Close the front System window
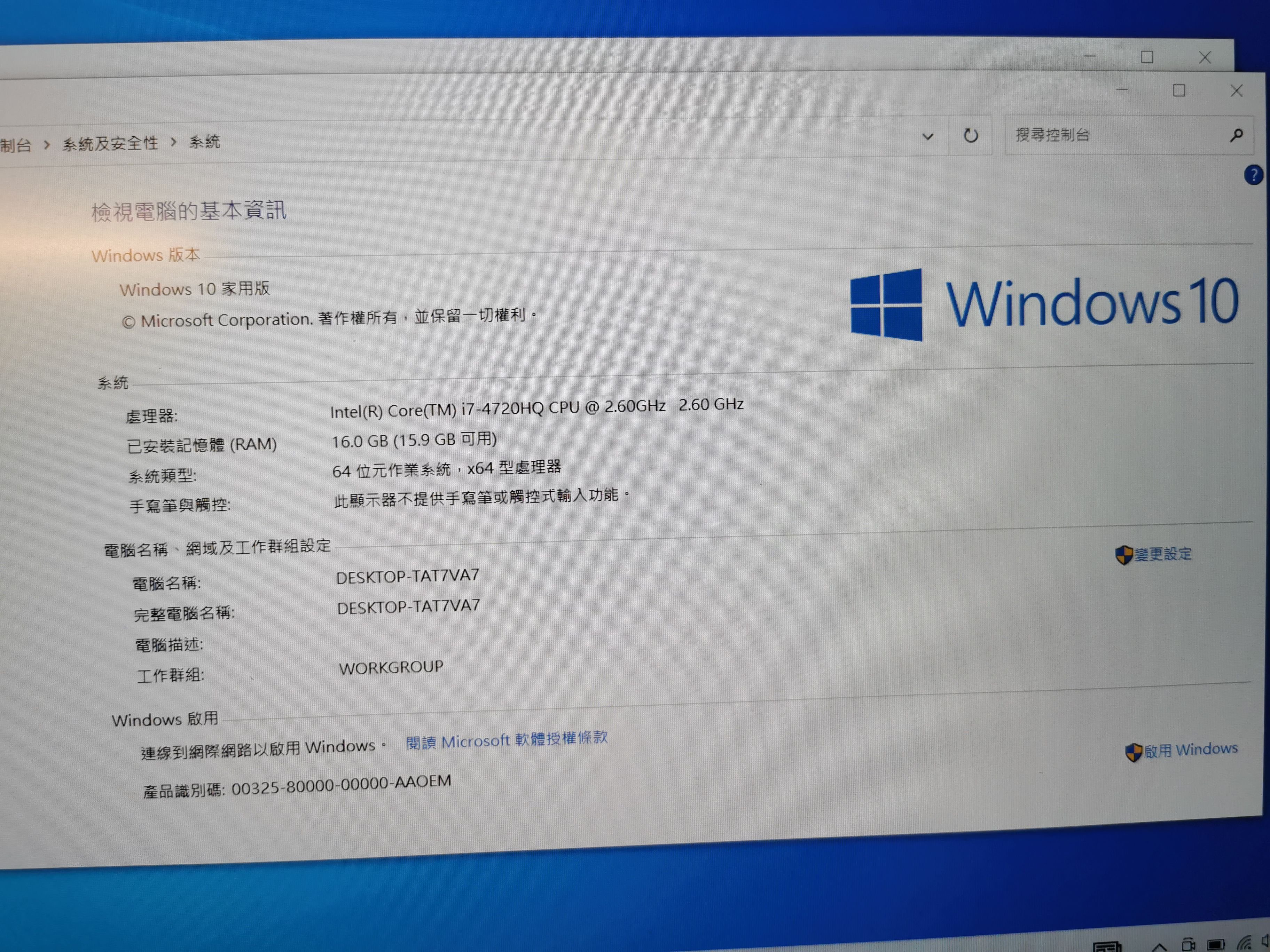 (1236, 91)
